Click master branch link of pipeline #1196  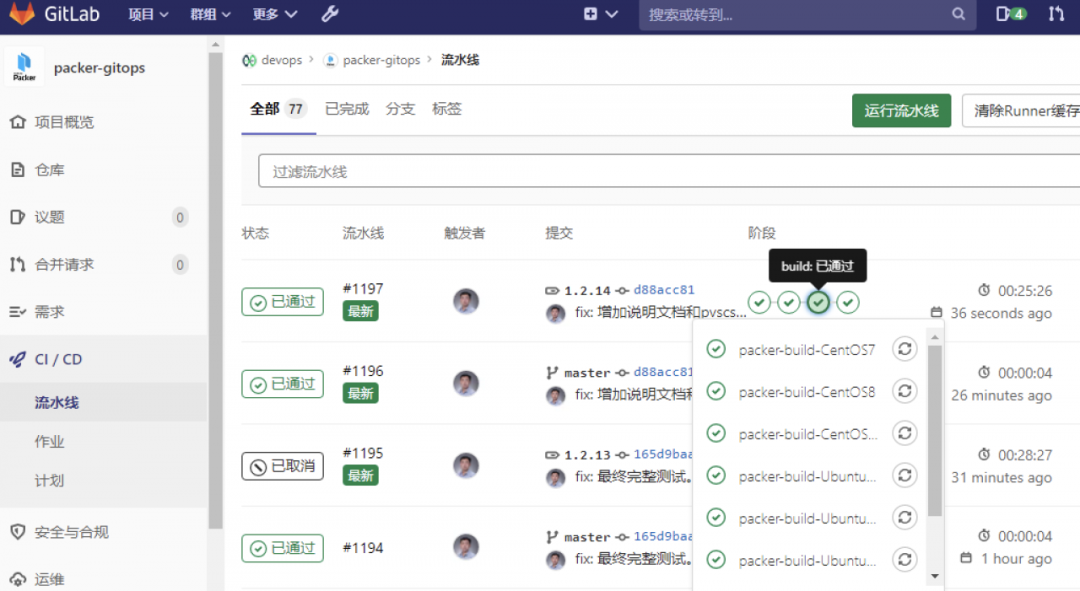click(587, 373)
